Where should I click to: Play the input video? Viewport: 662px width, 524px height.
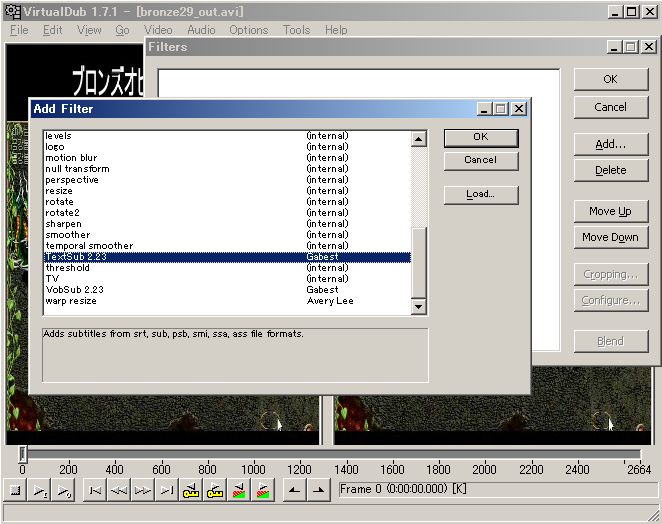pyautogui.click(x=39, y=490)
